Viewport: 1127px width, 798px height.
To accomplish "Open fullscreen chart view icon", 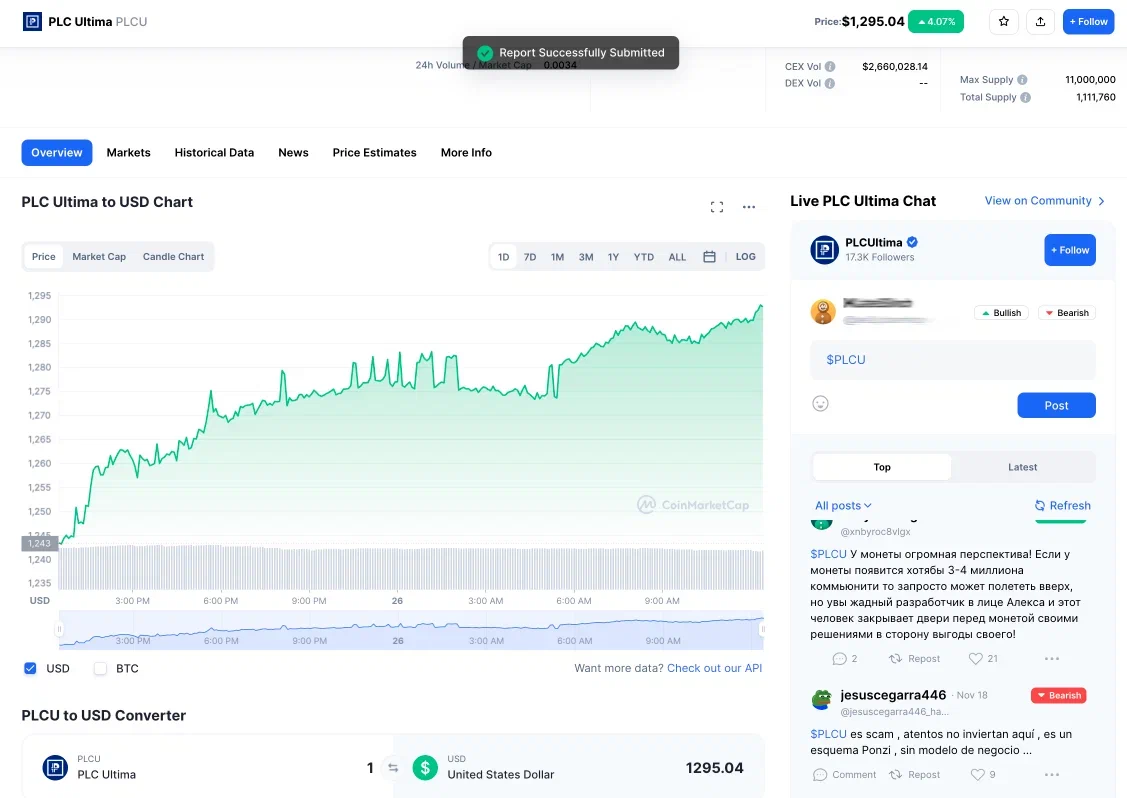I will [x=716, y=207].
